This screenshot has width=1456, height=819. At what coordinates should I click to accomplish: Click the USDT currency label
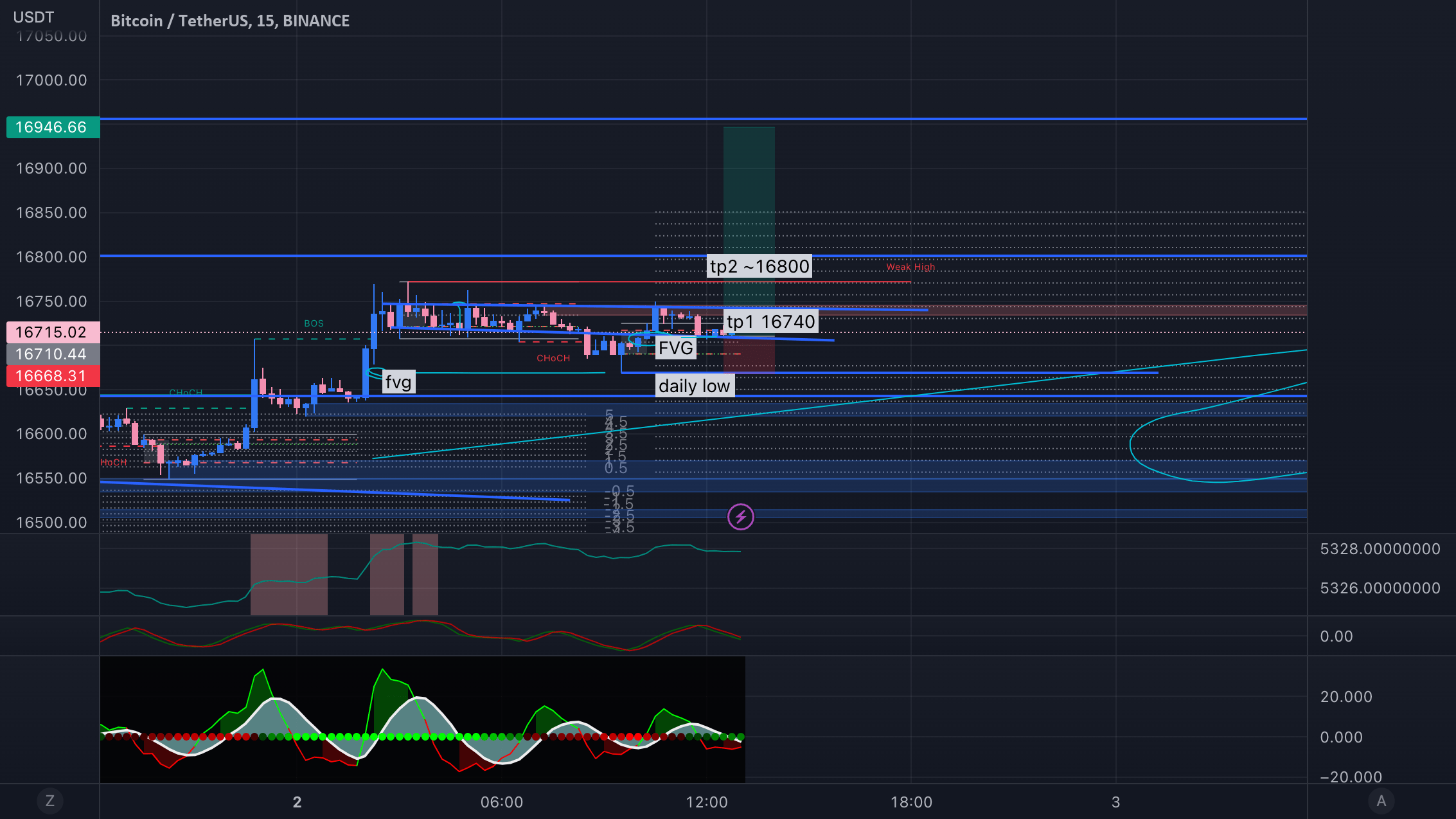click(x=33, y=17)
